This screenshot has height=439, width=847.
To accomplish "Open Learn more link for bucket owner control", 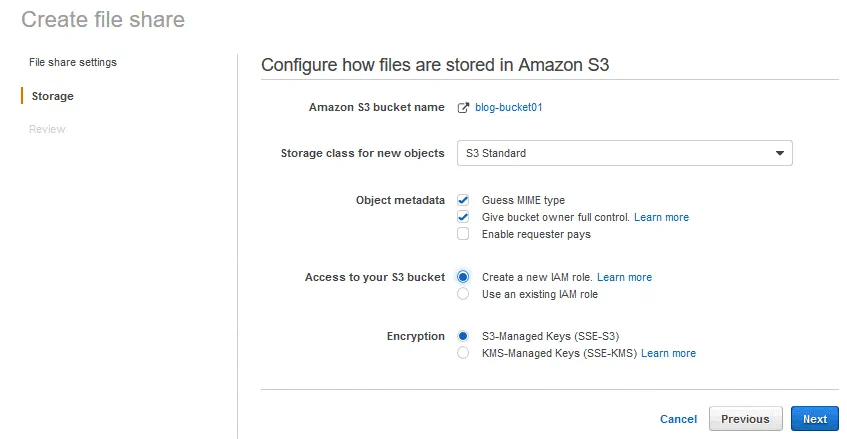I will pyautogui.click(x=661, y=217).
